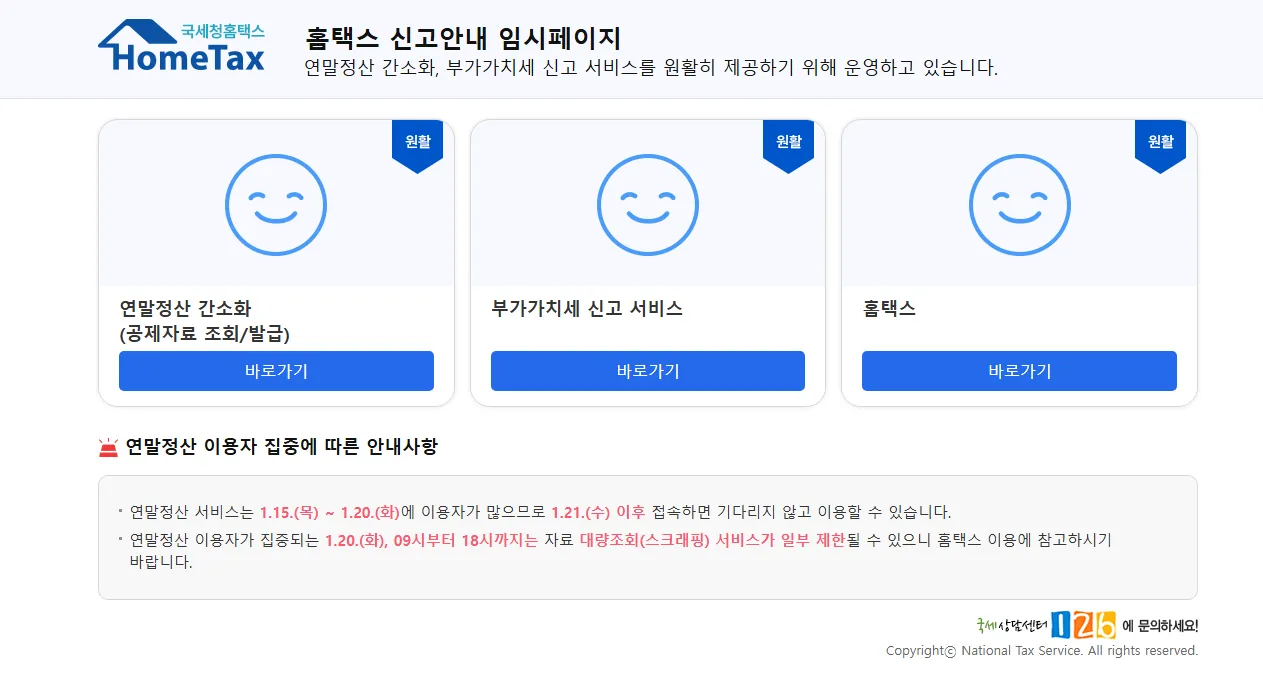Select the smiley icon on 홈택스 card
This screenshot has height=696, width=1263.
pos(1019,205)
